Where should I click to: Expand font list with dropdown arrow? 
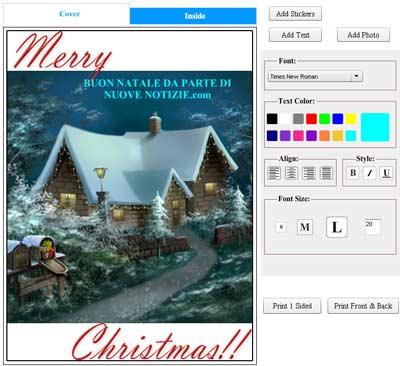356,76
